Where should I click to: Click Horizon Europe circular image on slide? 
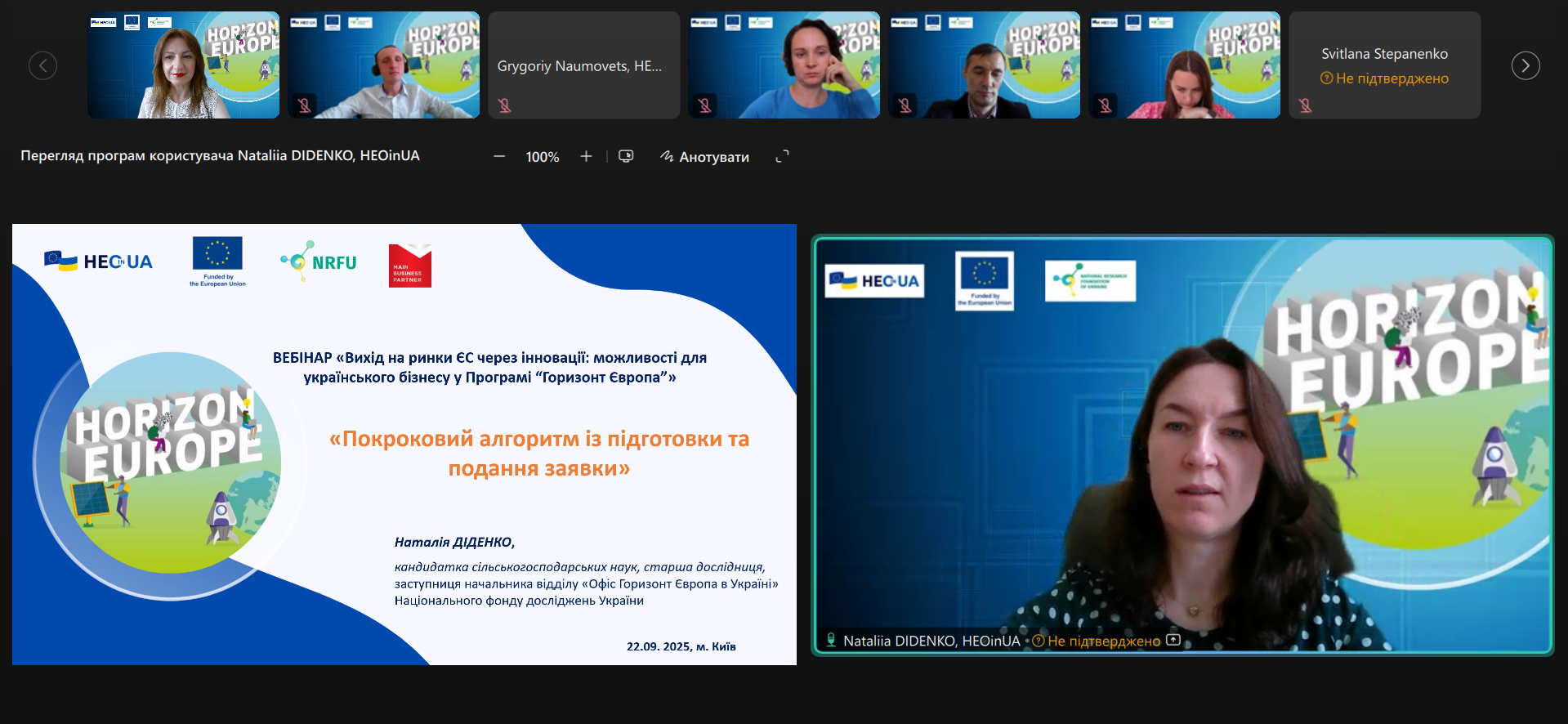169,463
